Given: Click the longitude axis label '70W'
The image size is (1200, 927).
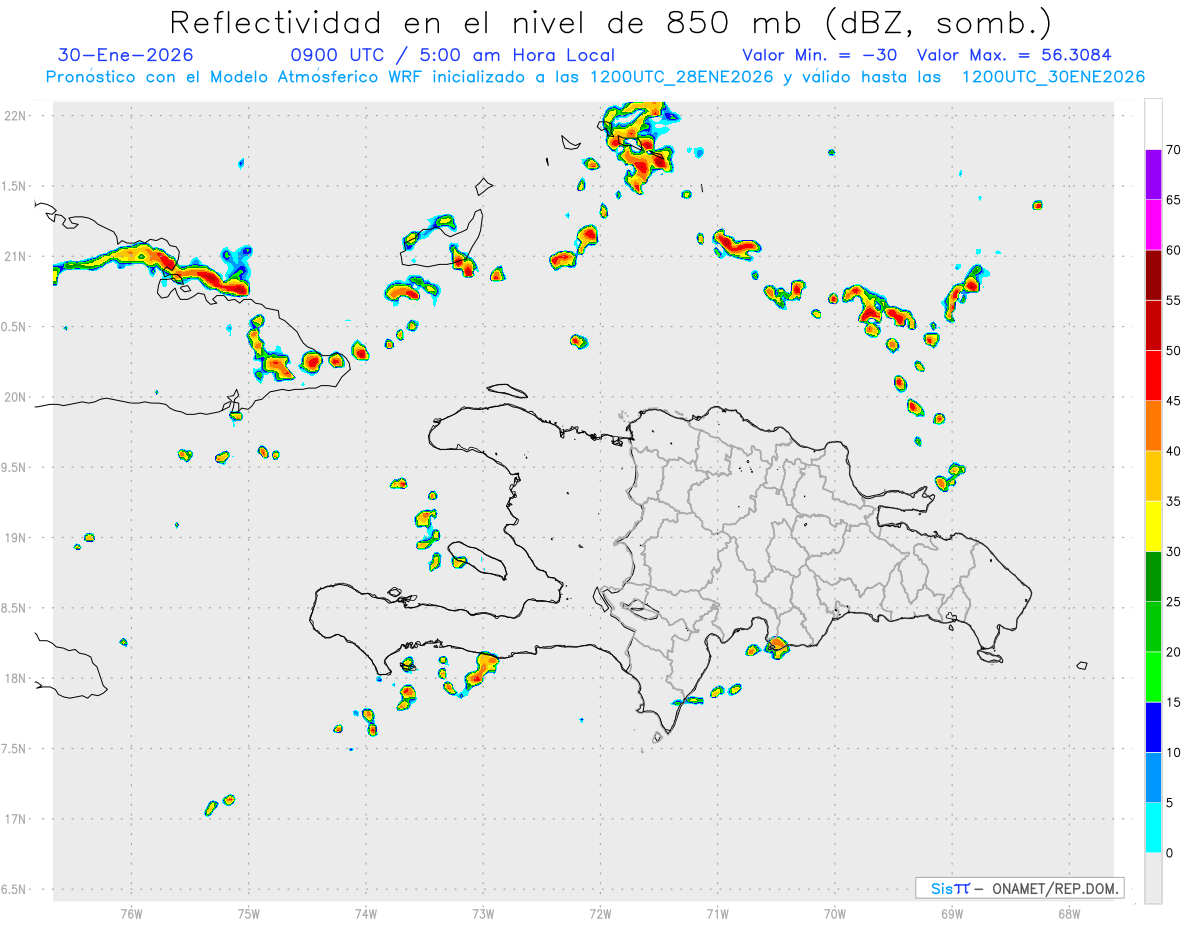Looking at the screenshot, I should coord(835,914).
